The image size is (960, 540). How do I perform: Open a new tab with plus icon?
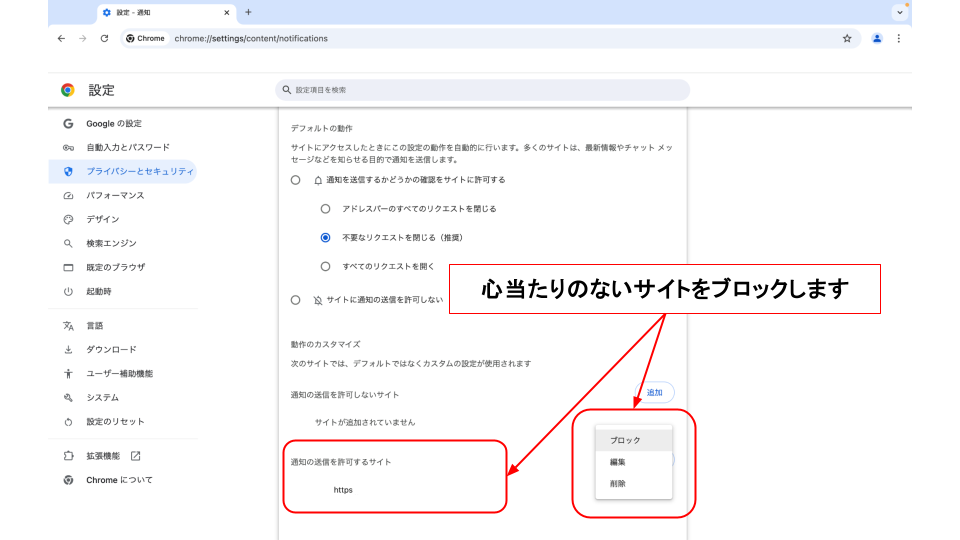[248, 12]
